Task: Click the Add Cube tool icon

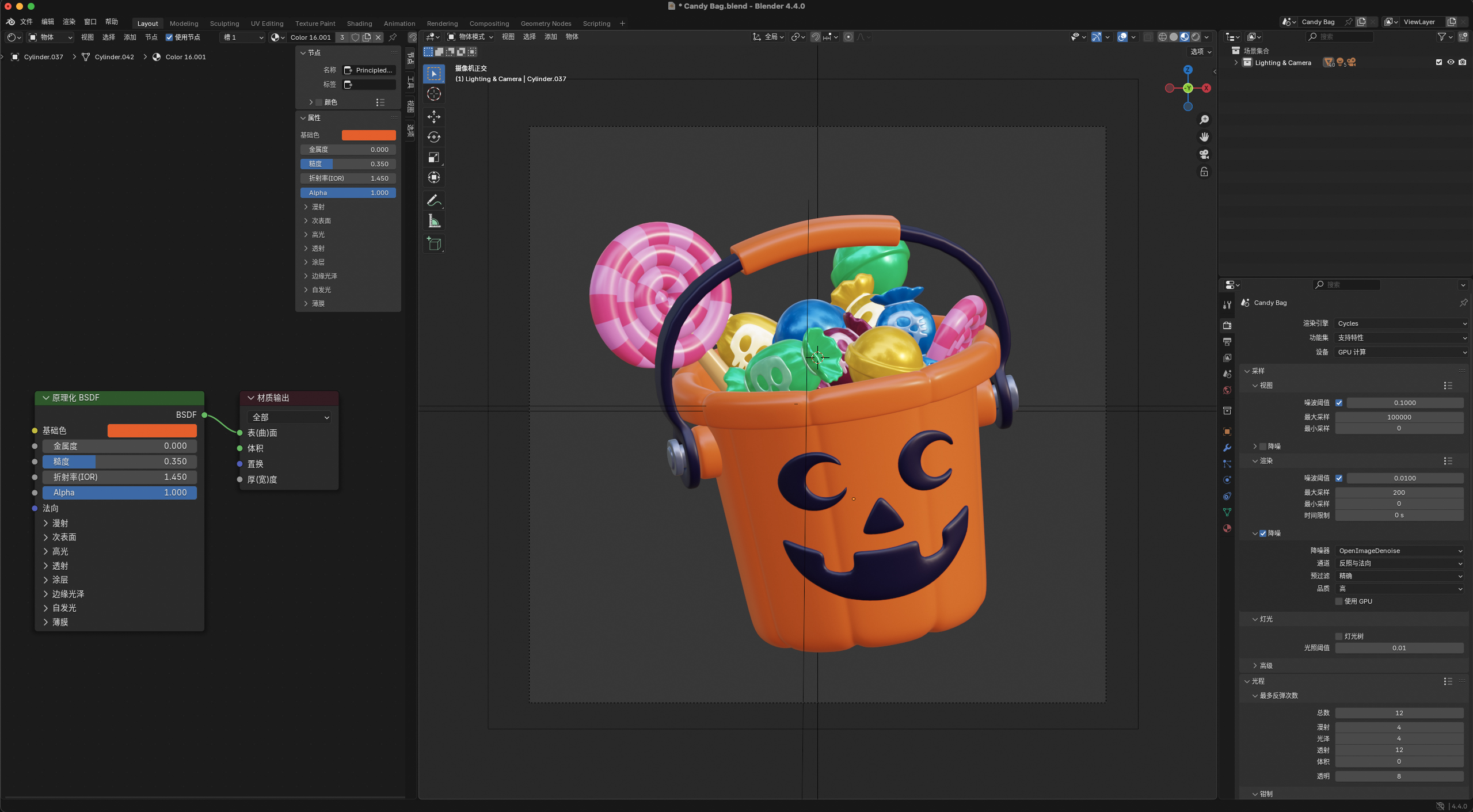Action: 434,244
